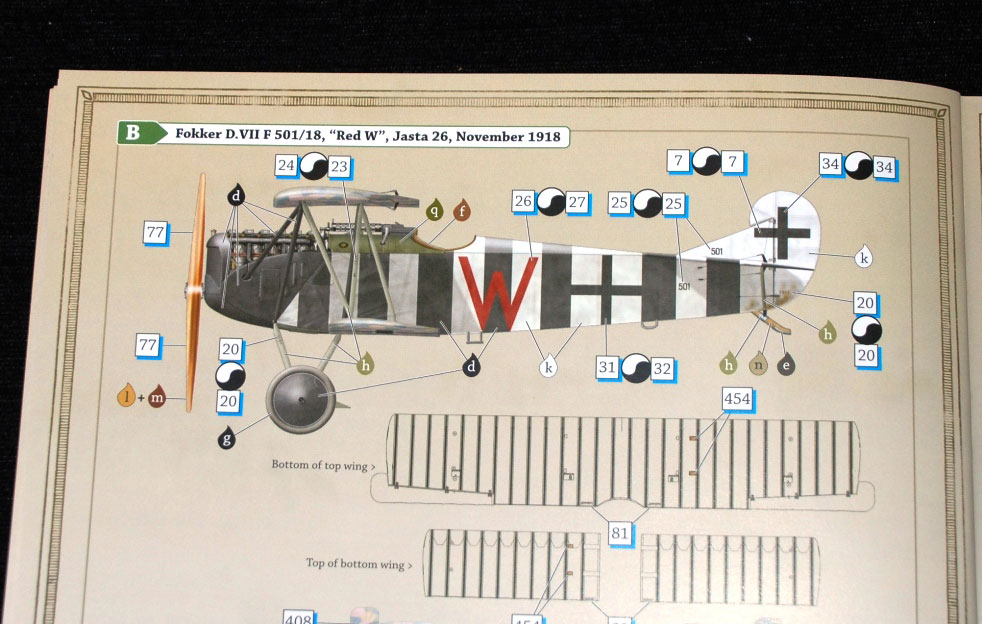This screenshot has width=982, height=624.
Task: Click decal number 454 above the top wing
Action: (x=736, y=400)
